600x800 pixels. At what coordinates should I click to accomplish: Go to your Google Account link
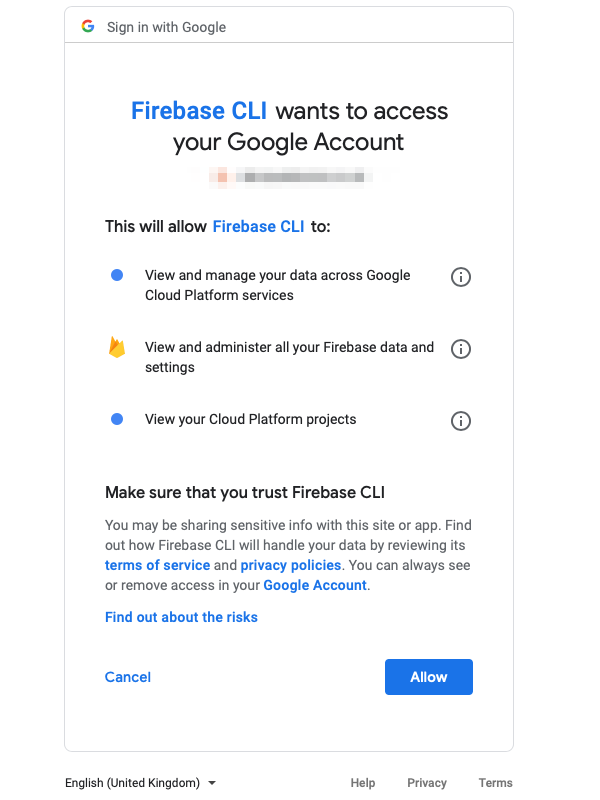pos(314,585)
